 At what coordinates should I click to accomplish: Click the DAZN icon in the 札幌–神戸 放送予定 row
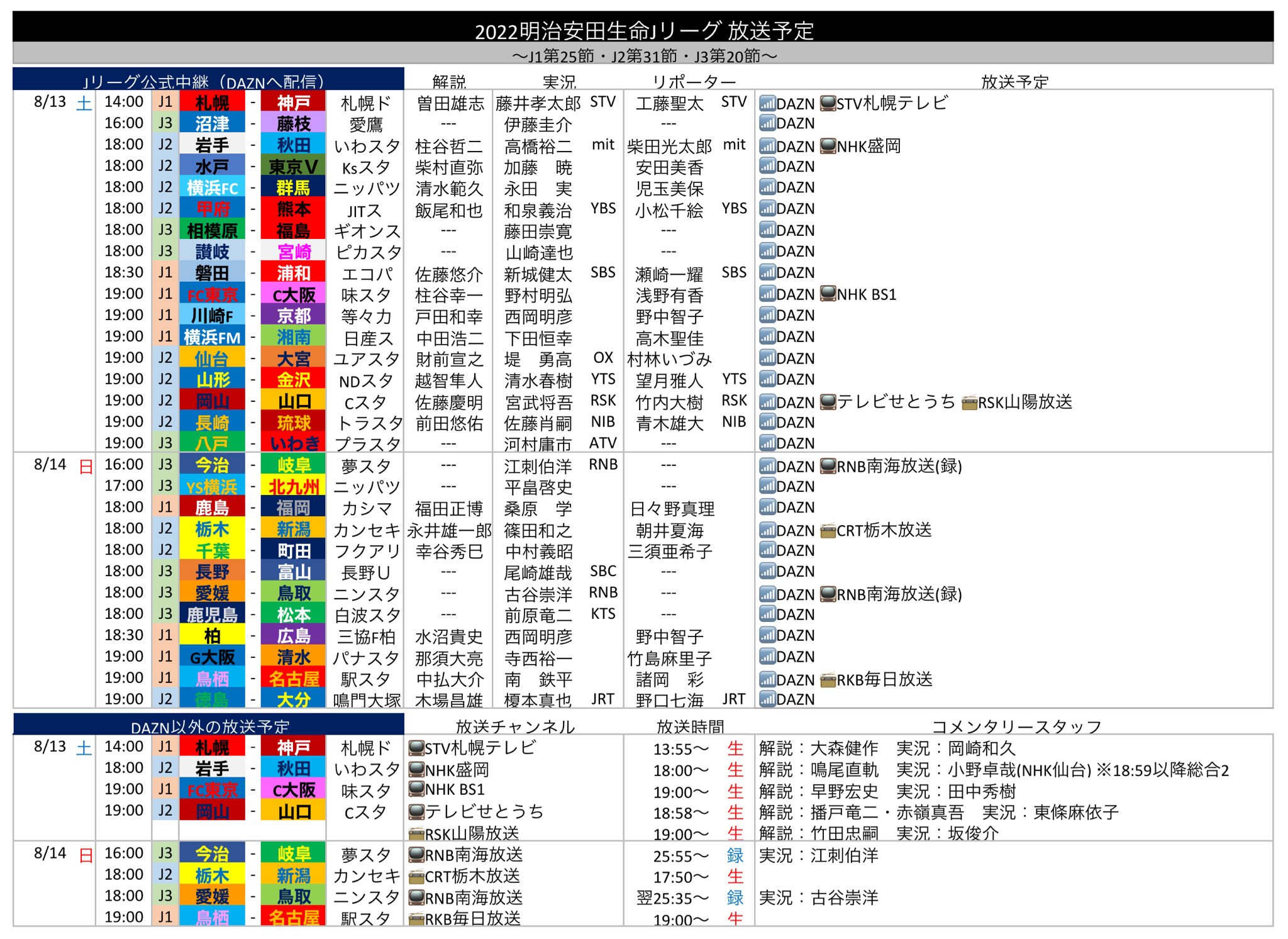(767, 104)
